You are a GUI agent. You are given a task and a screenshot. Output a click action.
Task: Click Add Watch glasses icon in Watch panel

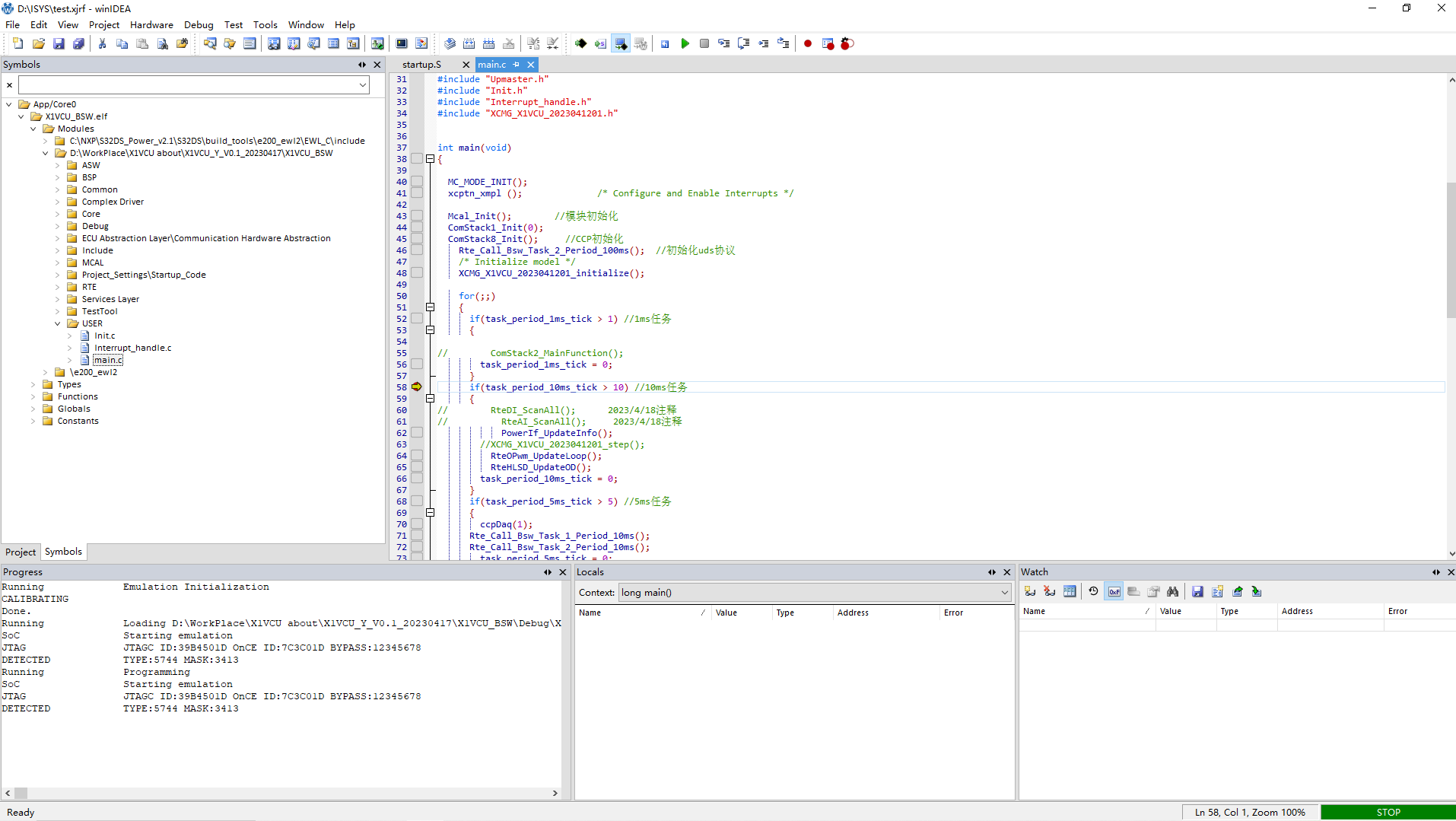1030,591
